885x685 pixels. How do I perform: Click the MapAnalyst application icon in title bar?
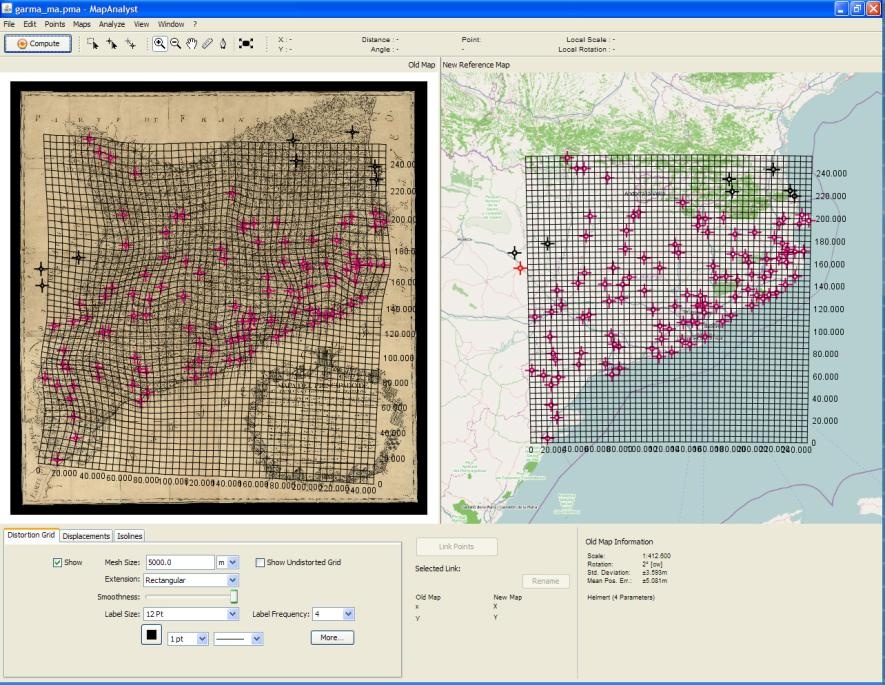tap(7, 8)
